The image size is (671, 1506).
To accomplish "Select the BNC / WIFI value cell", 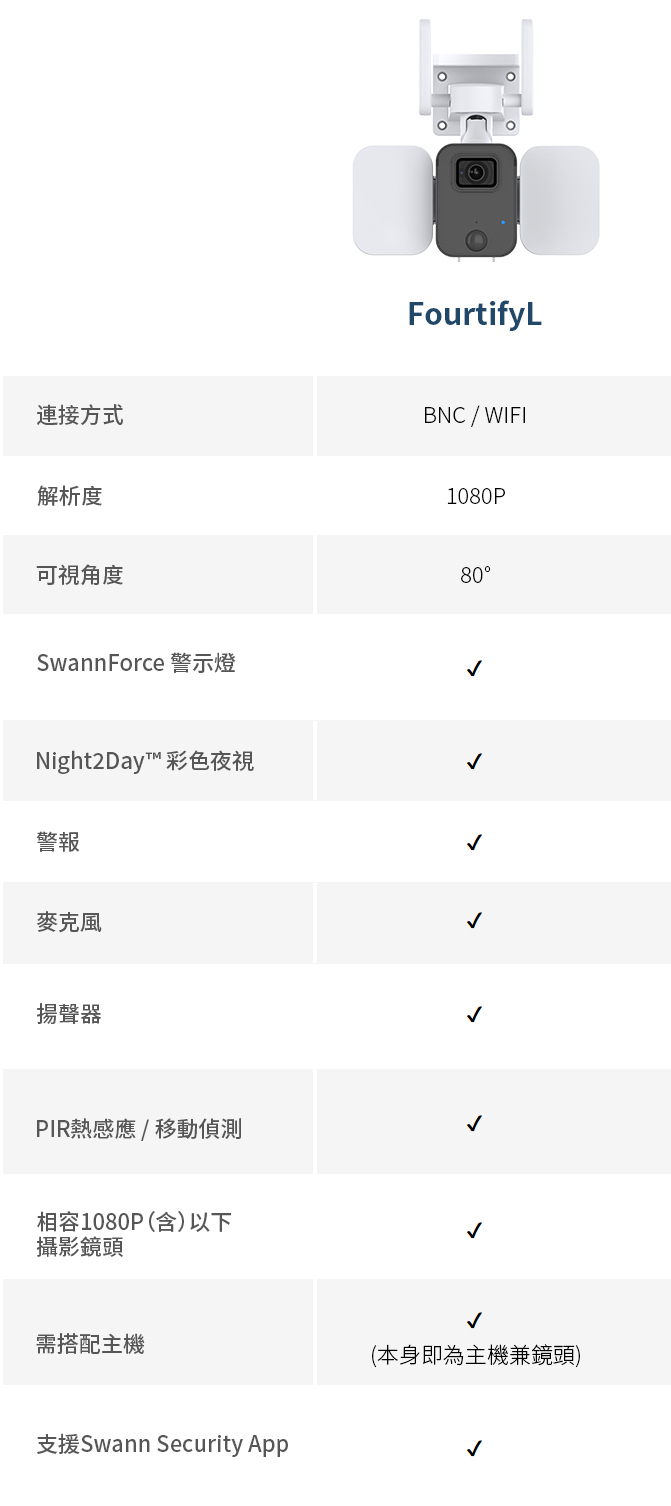I will click(x=494, y=416).
